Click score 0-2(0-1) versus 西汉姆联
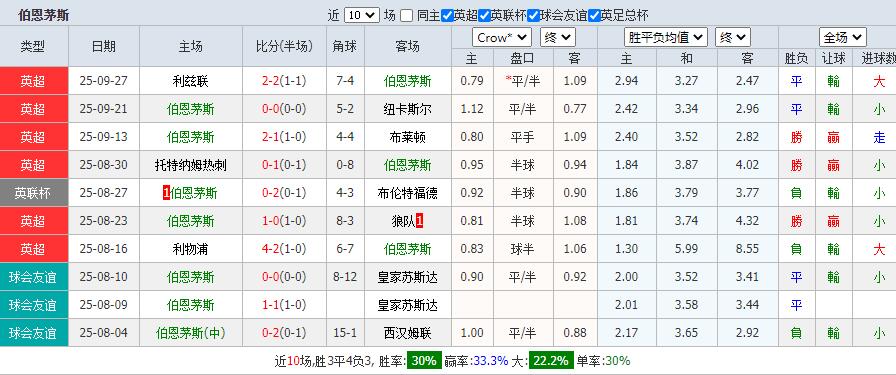 [x=284, y=333]
